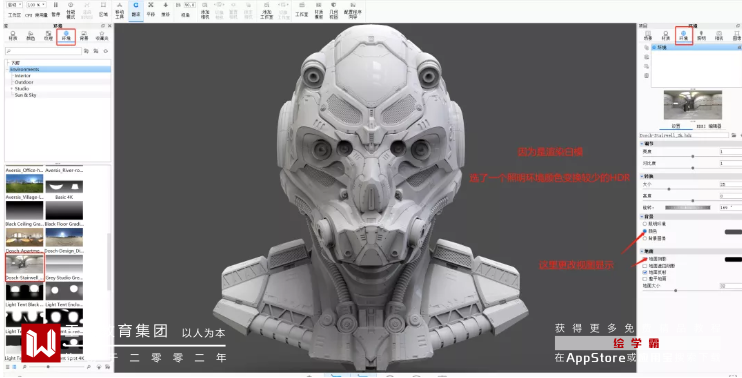Click the Region (区域) render icon
742x378 pixels.
103,9
